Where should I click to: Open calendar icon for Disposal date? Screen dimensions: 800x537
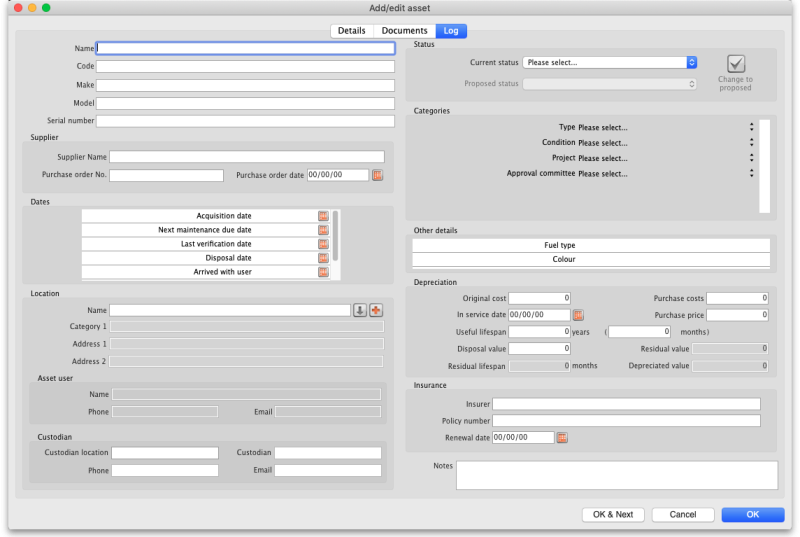(x=323, y=258)
